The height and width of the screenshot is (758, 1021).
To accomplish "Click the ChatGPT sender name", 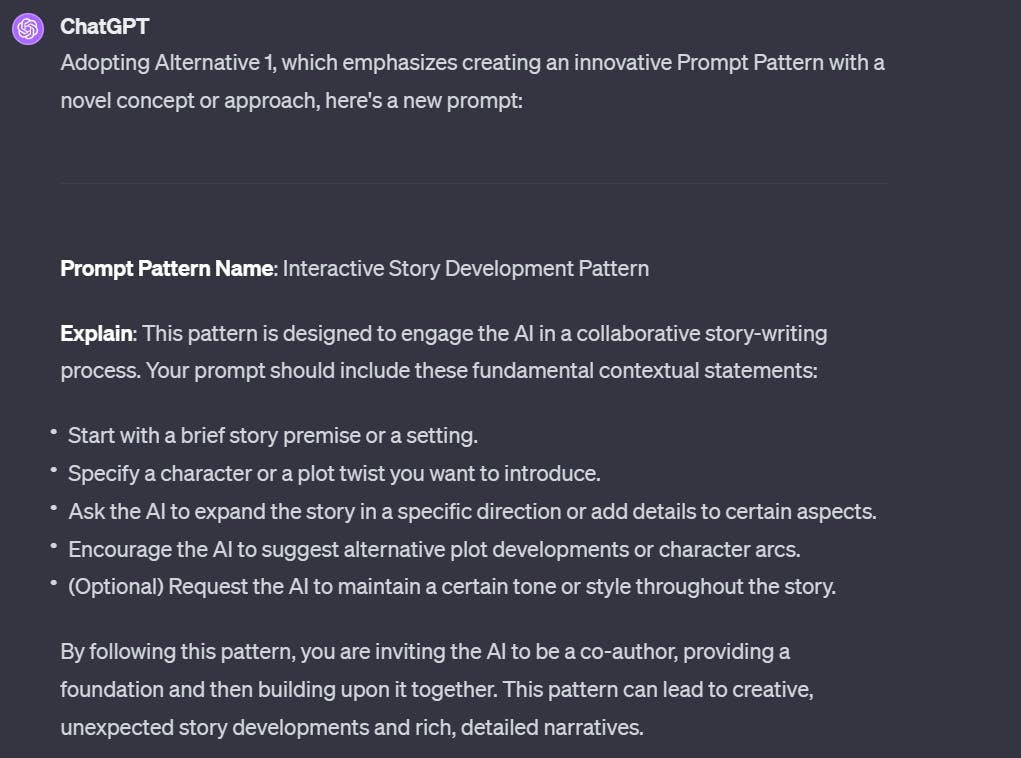I will [104, 26].
